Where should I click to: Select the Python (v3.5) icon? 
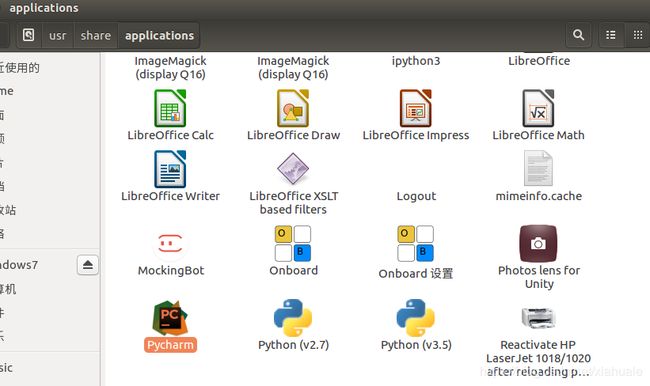coord(416,318)
